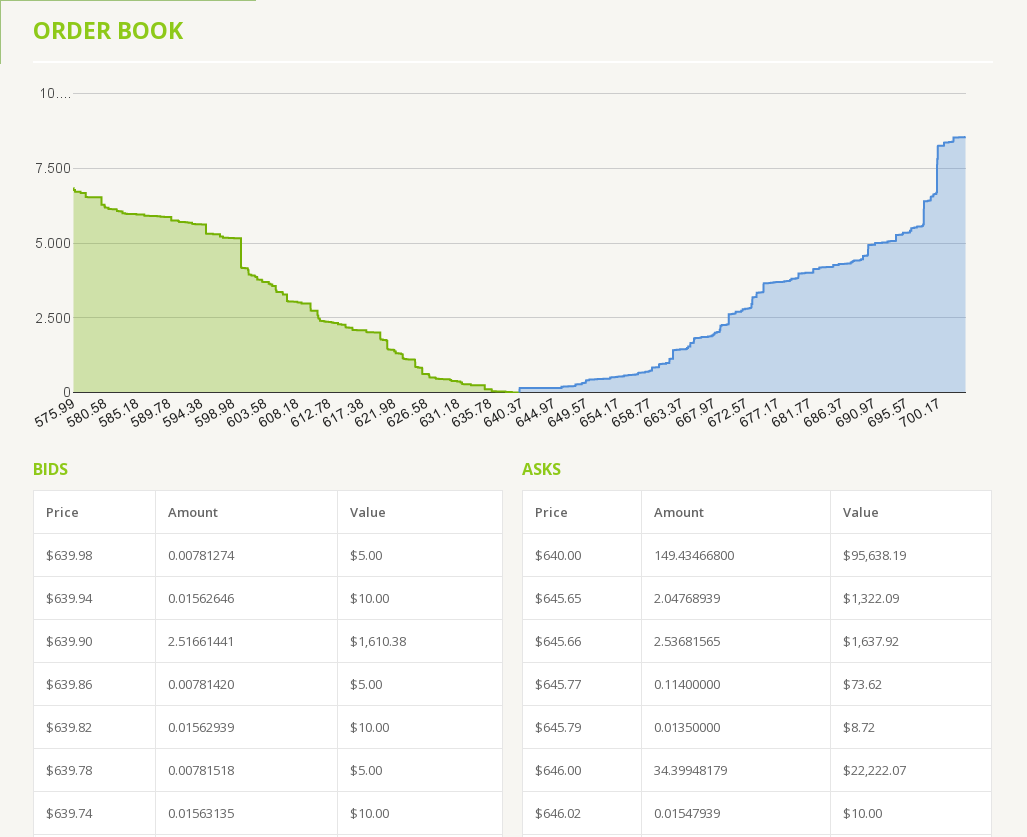1027x837 pixels.
Task: Click the 7.500 y-axis label
Action: point(53,168)
